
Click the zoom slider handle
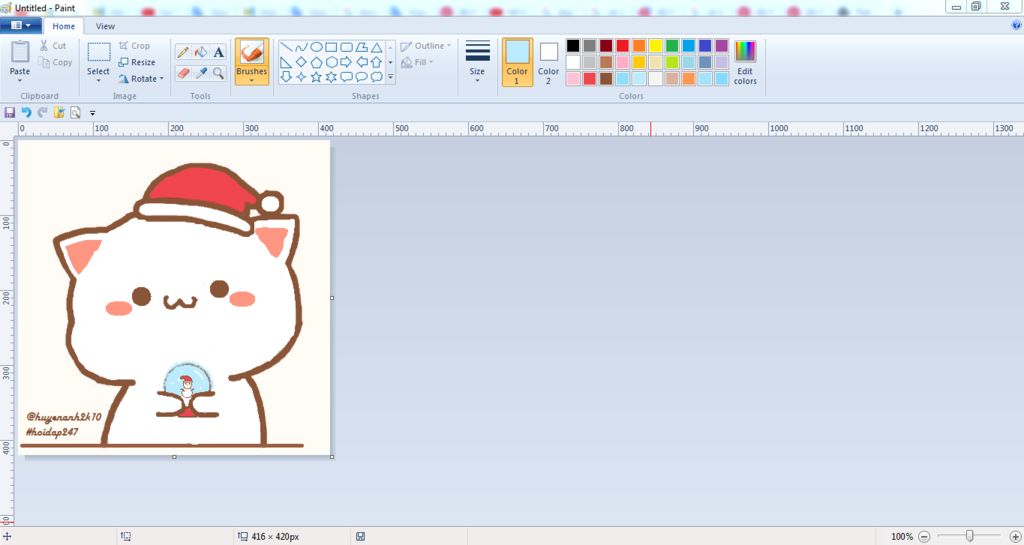coord(970,537)
